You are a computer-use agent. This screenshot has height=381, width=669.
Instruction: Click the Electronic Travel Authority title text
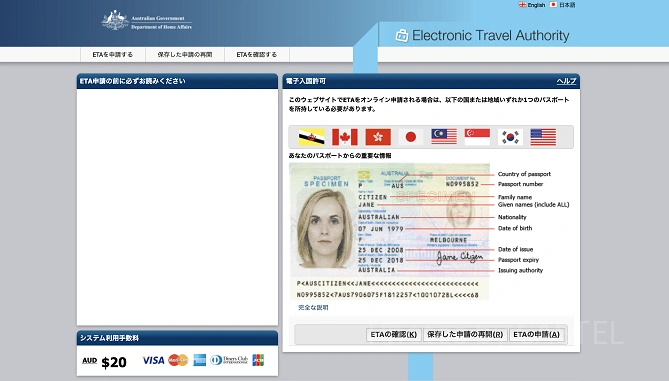point(491,35)
